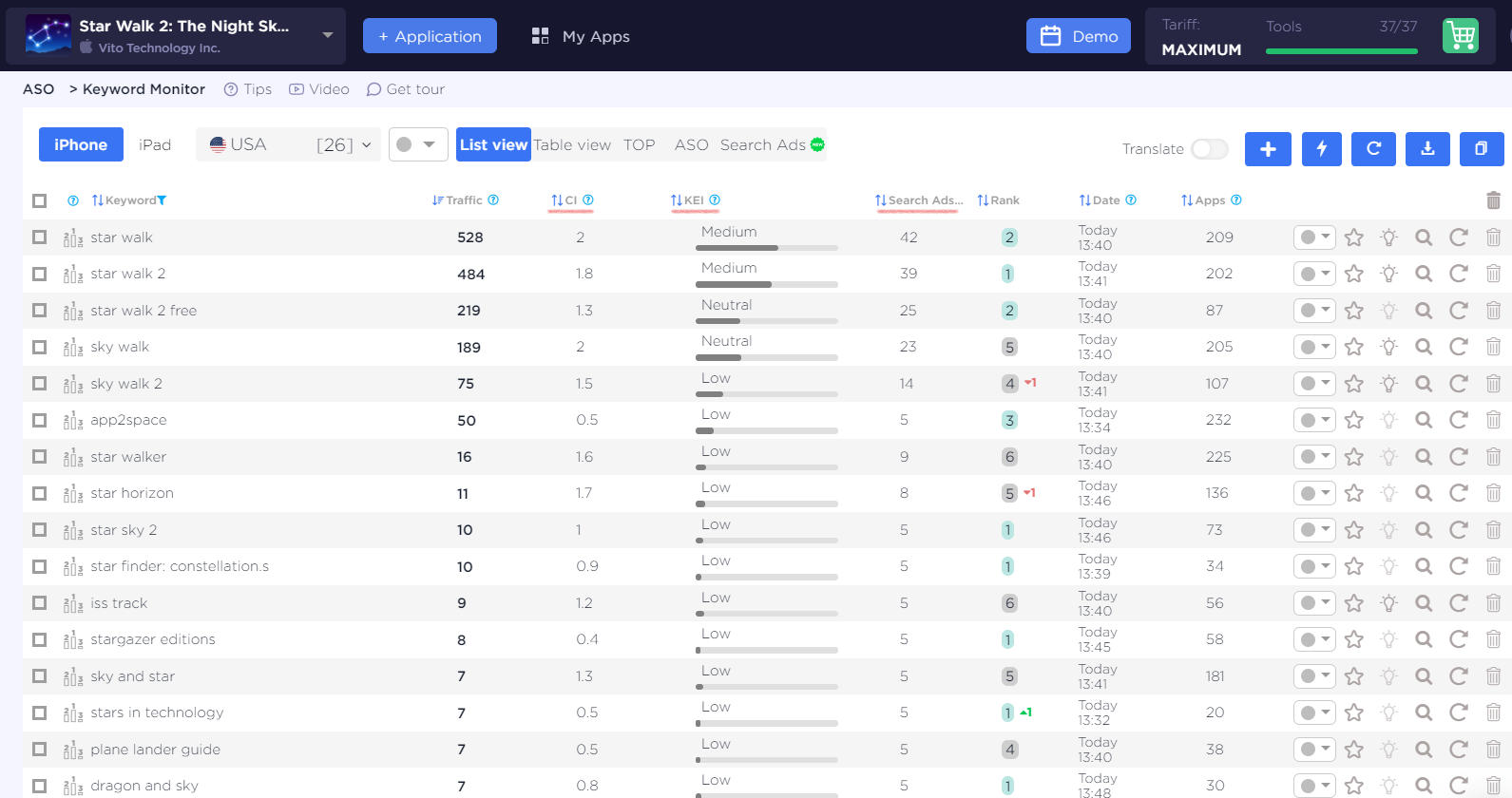Click lightbulb suggestions for 'star walk 2'

pyautogui.click(x=1388, y=274)
